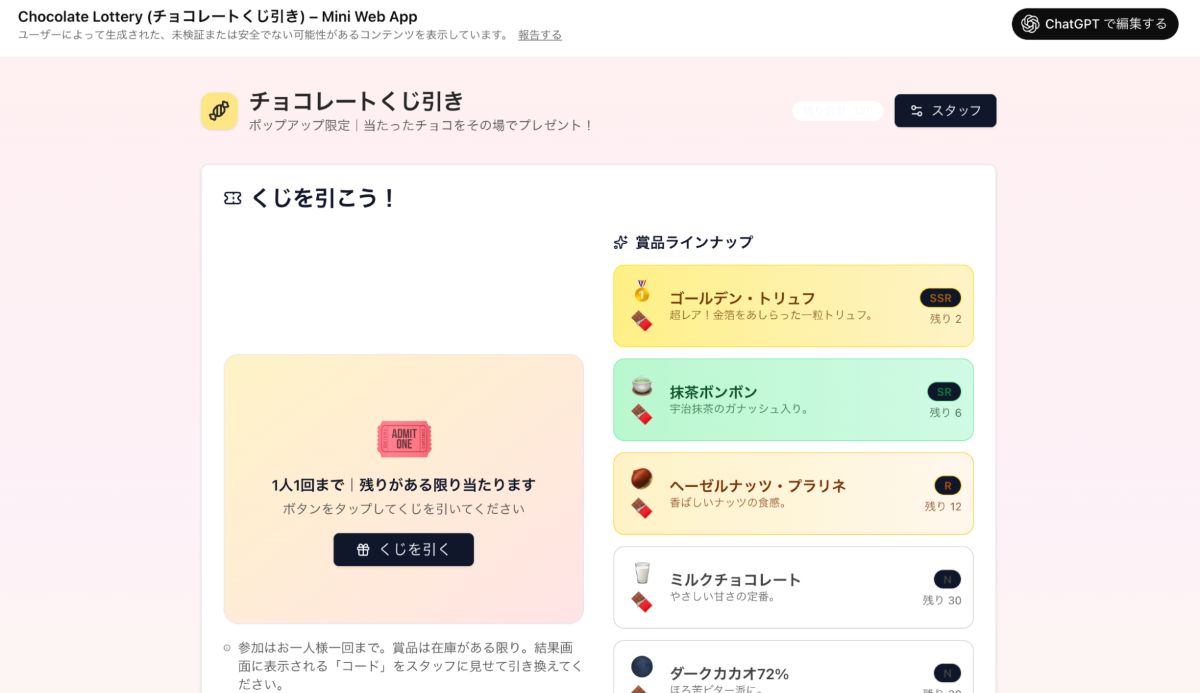This screenshot has height=693, width=1200.
Task: Click the gold medal icon on ゴールデン・トリュフ
Action: [x=641, y=291]
